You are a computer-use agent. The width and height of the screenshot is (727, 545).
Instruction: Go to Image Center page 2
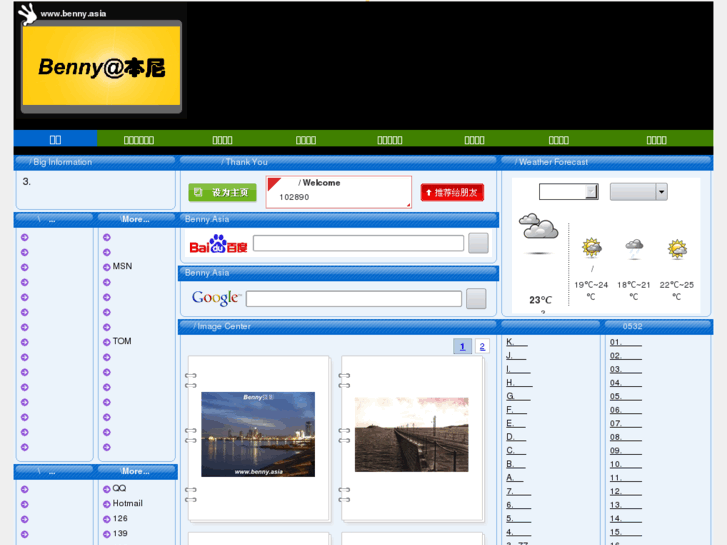(x=482, y=346)
